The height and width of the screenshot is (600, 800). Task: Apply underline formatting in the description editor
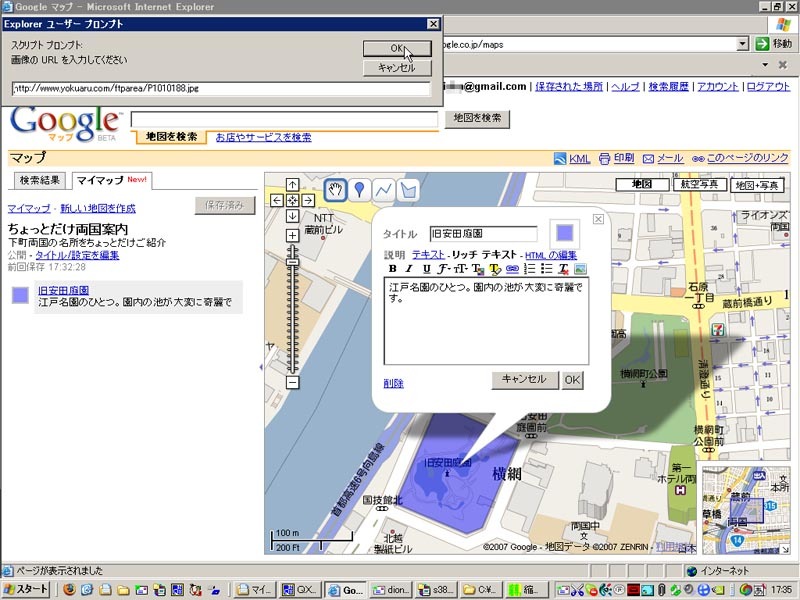[x=427, y=268]
